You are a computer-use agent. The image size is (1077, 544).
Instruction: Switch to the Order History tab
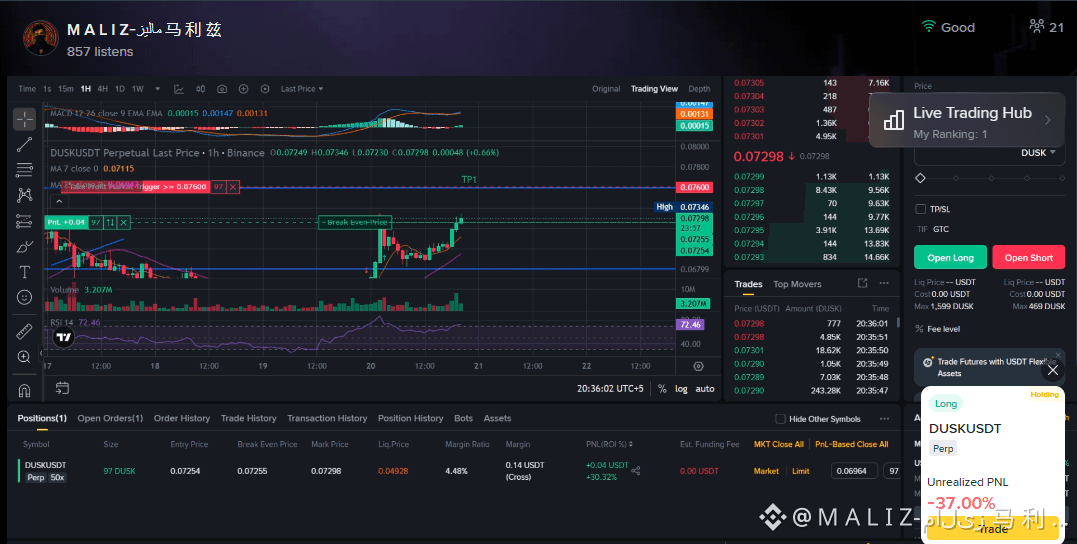(x=181, y=418)
